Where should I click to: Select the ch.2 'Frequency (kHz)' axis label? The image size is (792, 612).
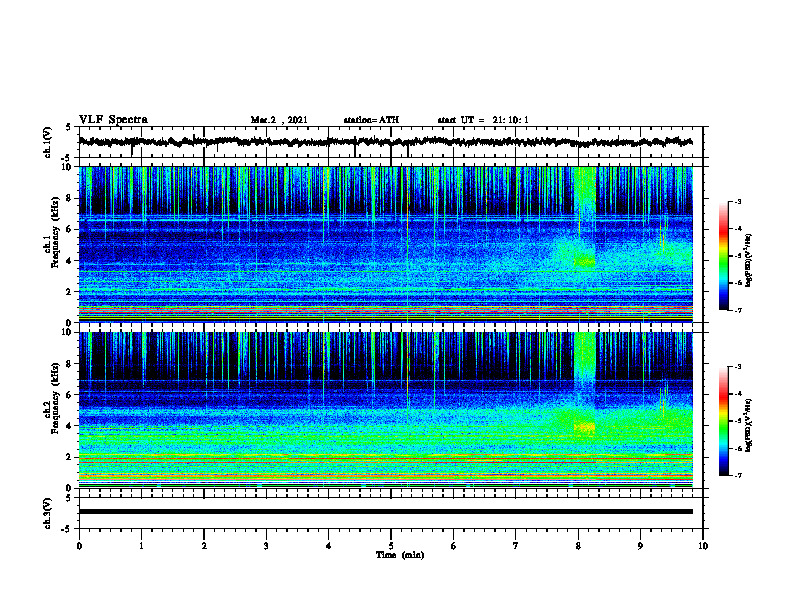point(55,398)
